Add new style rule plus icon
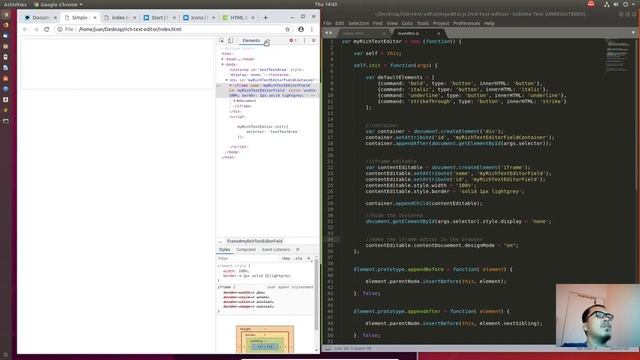 309,258
